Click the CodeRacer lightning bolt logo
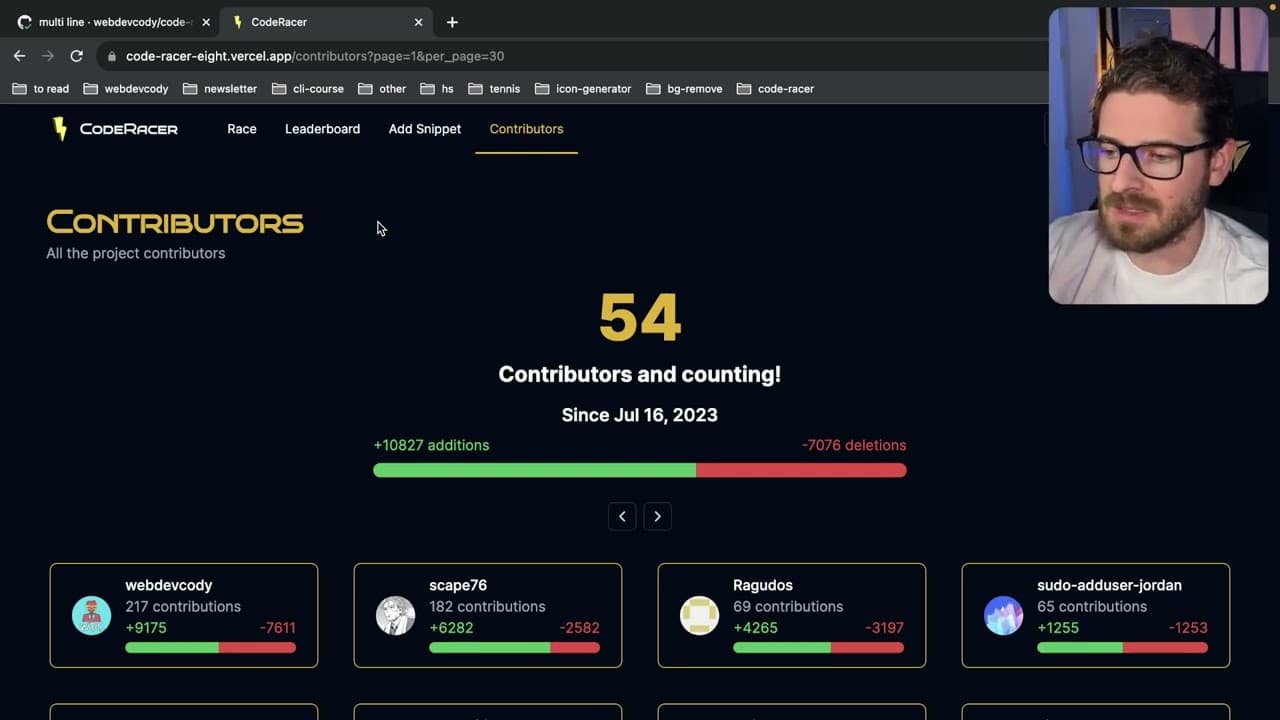Viewport: 1280px width, 720px height. 60,129
